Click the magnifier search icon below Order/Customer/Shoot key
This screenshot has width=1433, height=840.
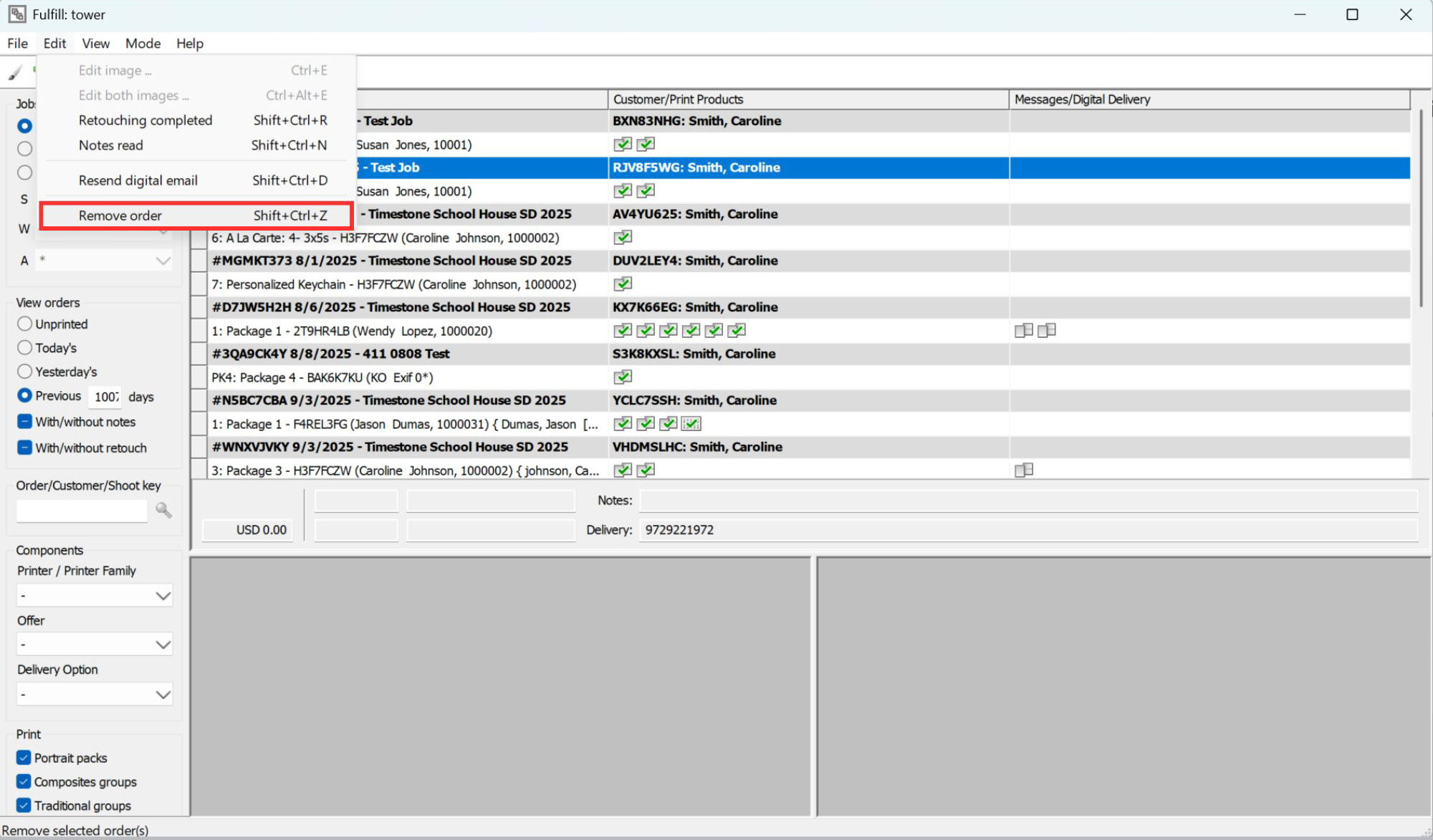[x=163, y=510]
